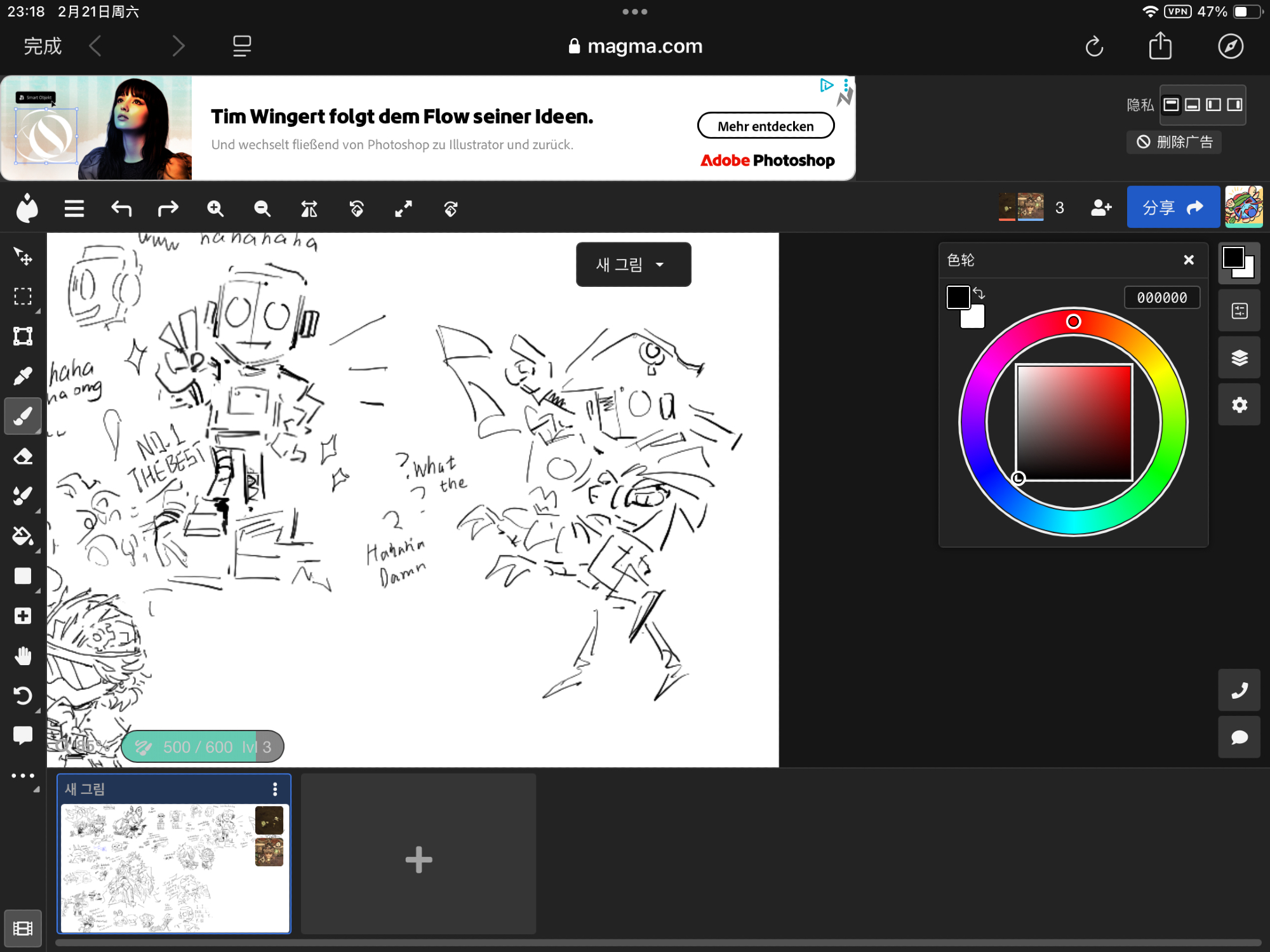This screenshot has width=1270, height=952.
Task: Click the red hue marker on color wheel
Action: coord(1073,322)
